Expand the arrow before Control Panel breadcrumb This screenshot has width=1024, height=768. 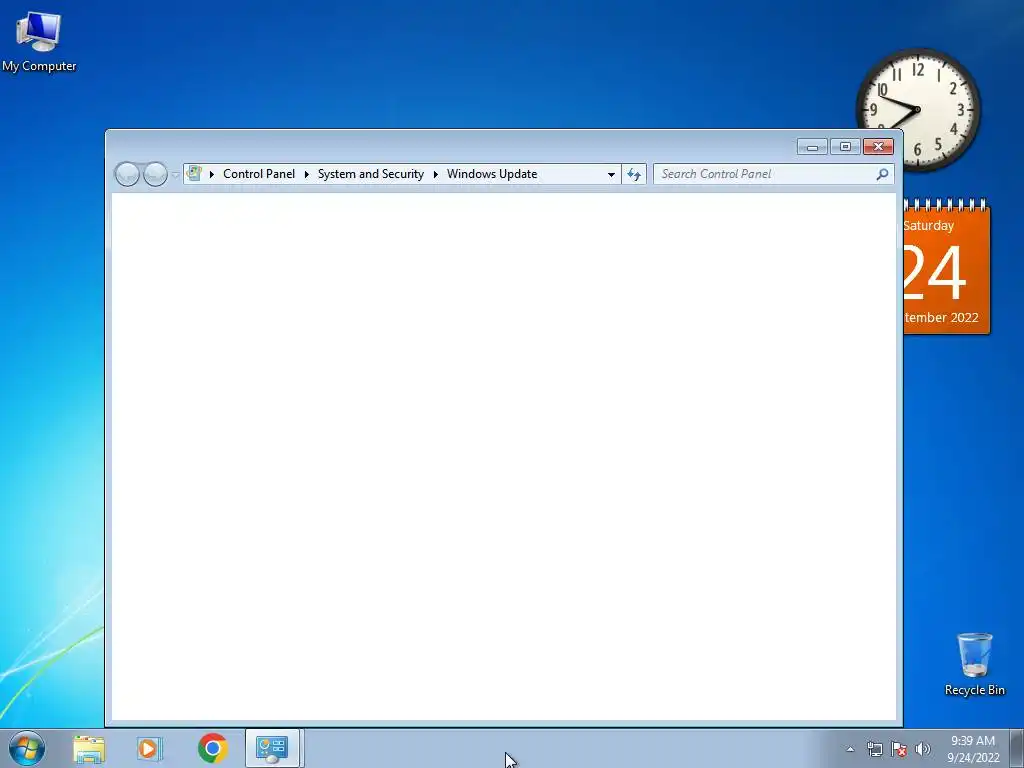(x=212, y=174)
